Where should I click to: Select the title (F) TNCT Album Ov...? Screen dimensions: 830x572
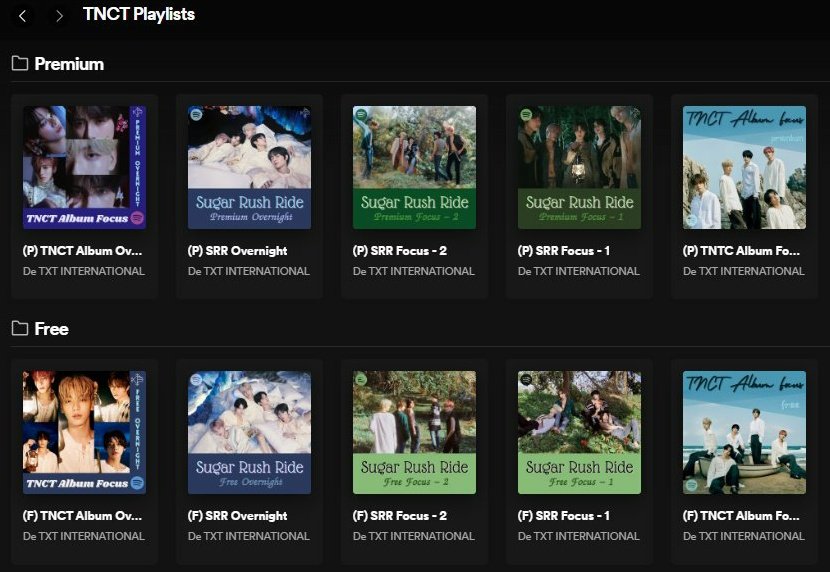click(x=82, y=516)
